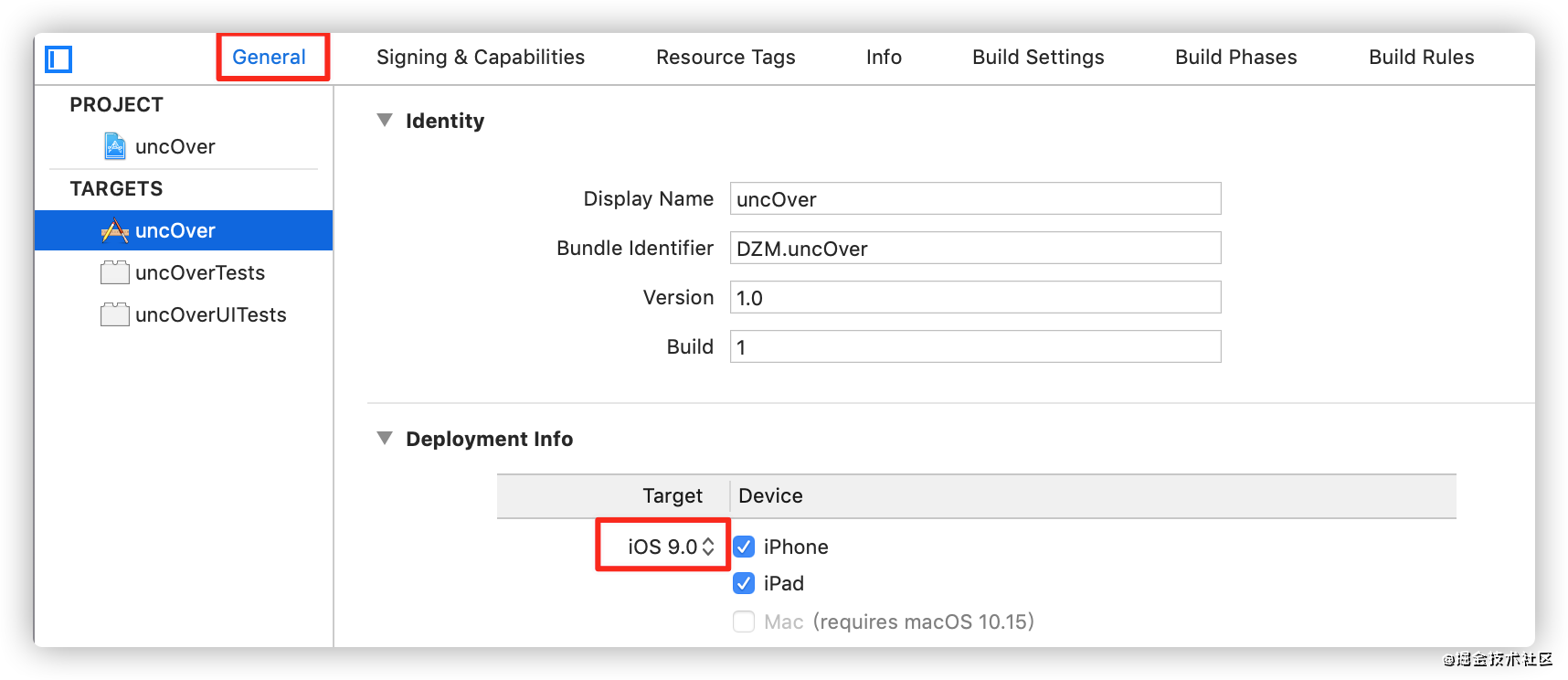Click the iPhone device label

[x=796, y=547]
